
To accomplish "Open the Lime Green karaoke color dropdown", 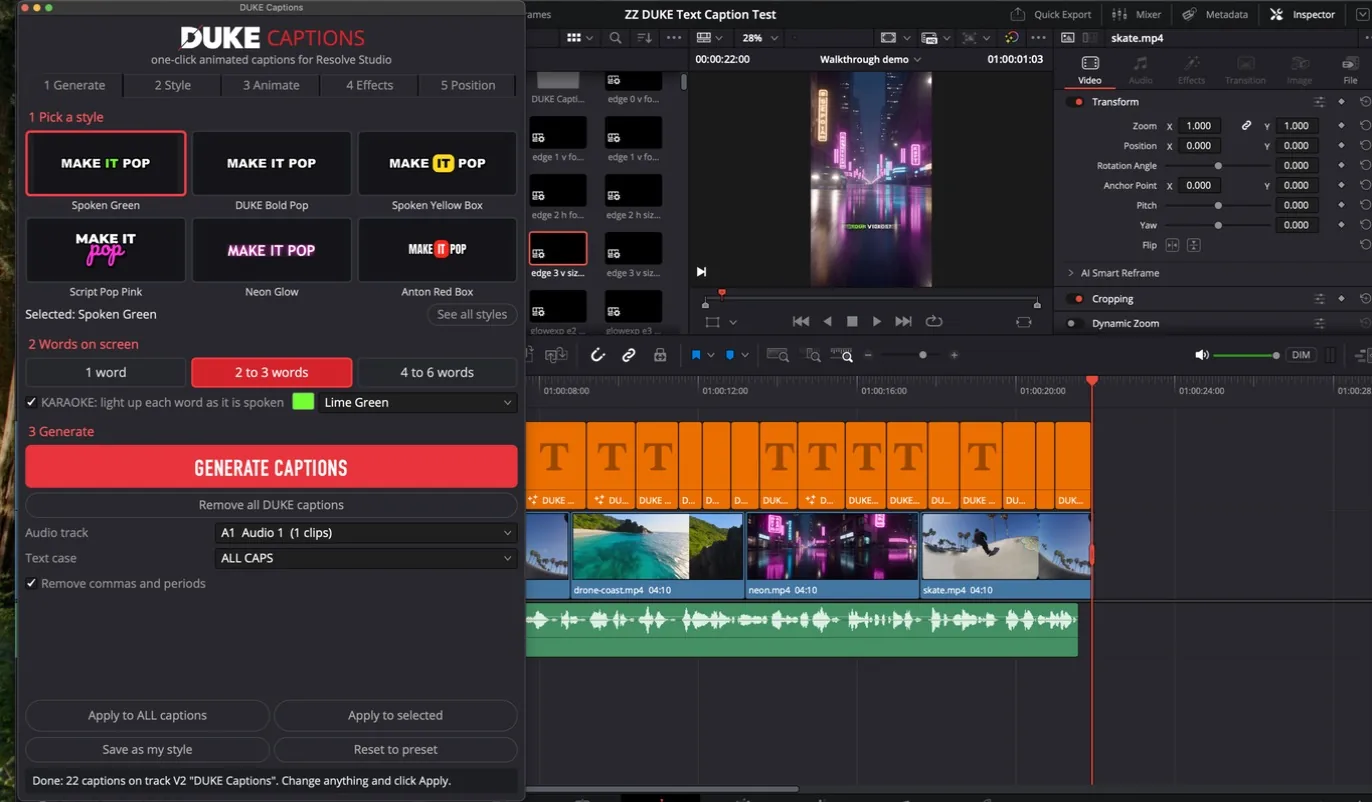I will (x=417, y=402).
